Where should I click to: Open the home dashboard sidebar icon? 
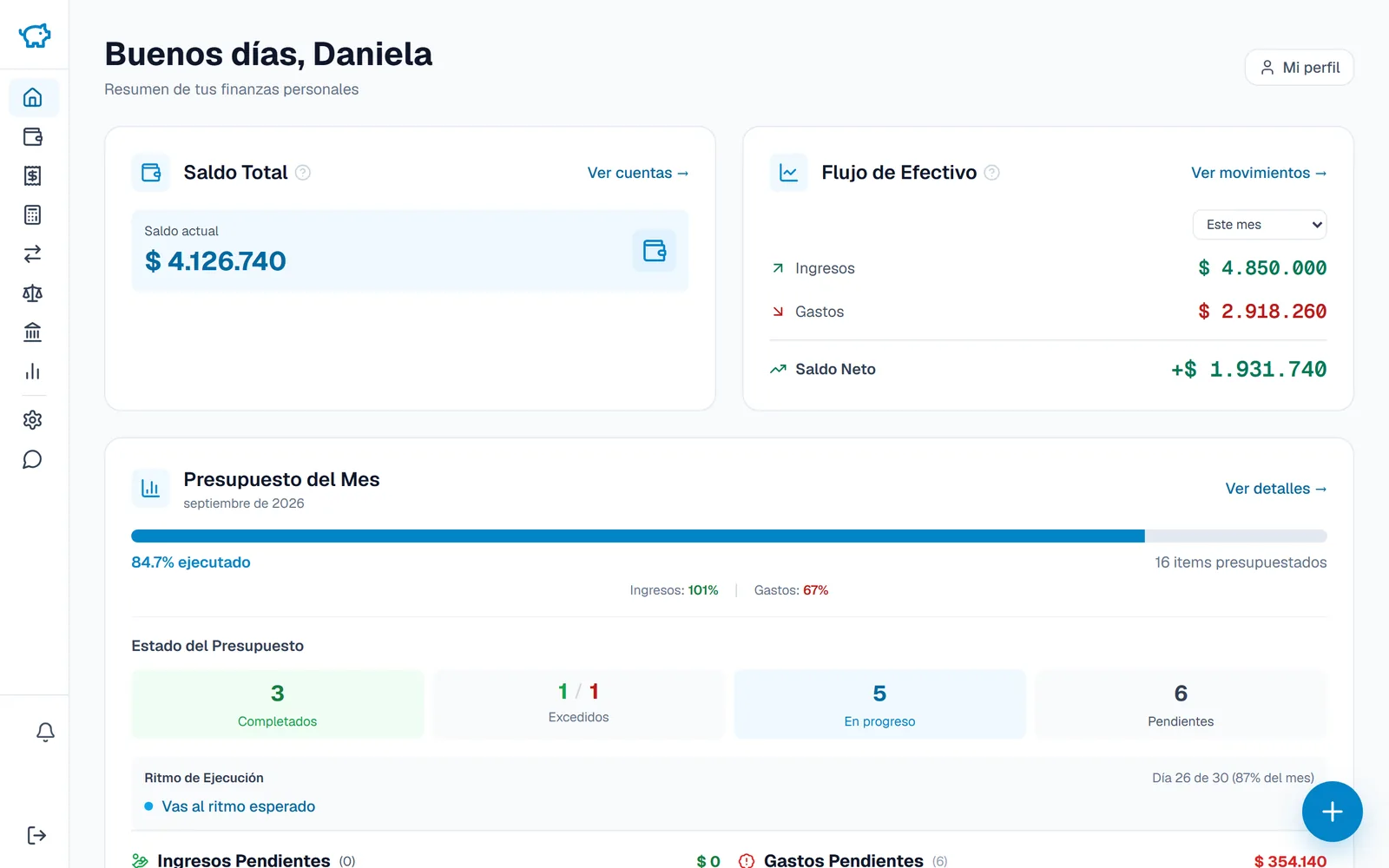[33, 97]
